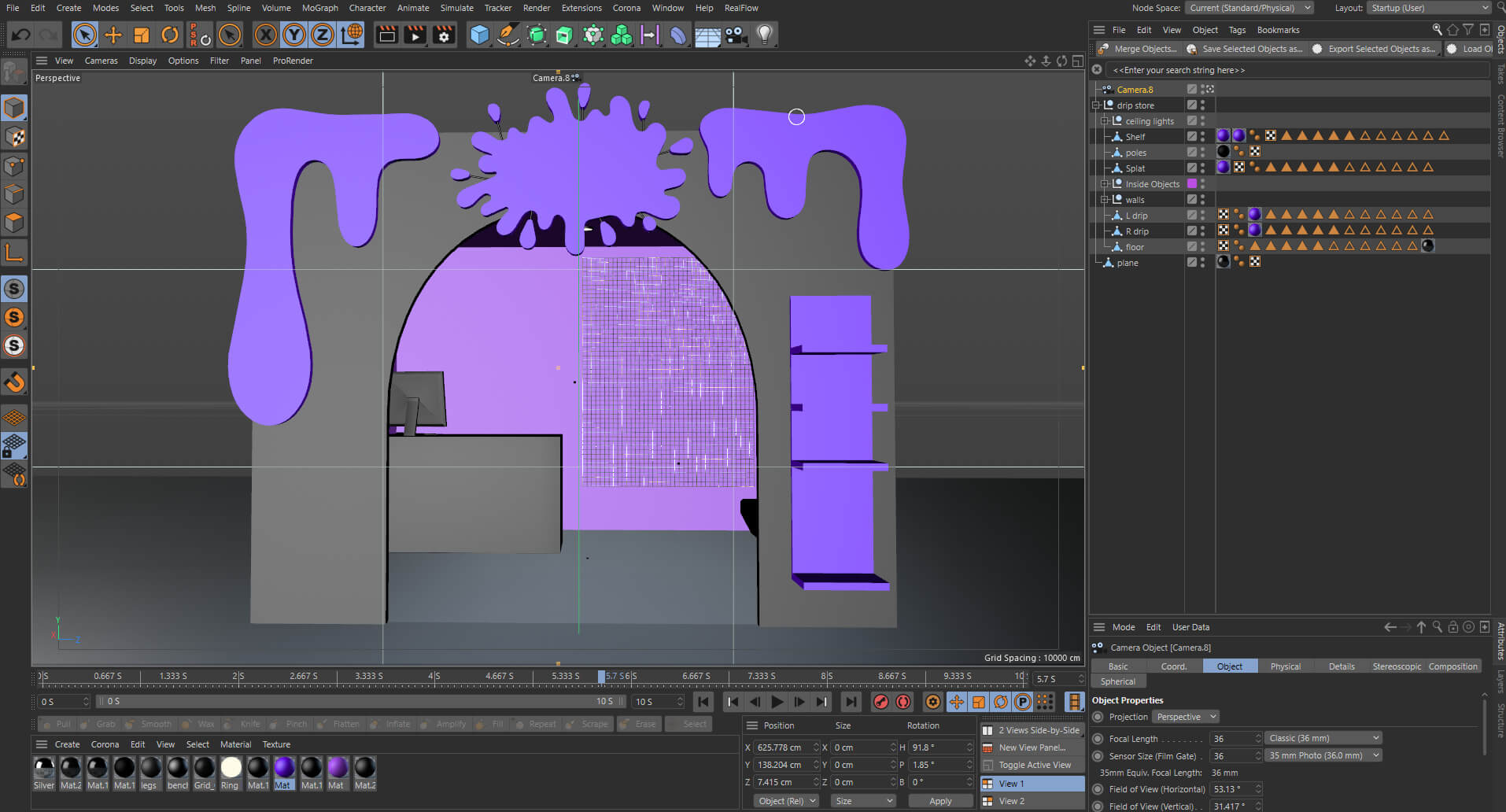The image size is (1506, 812).
Task: Switch to the Coord. tab
Action: pyautogui.click(x=1173, y=666)
